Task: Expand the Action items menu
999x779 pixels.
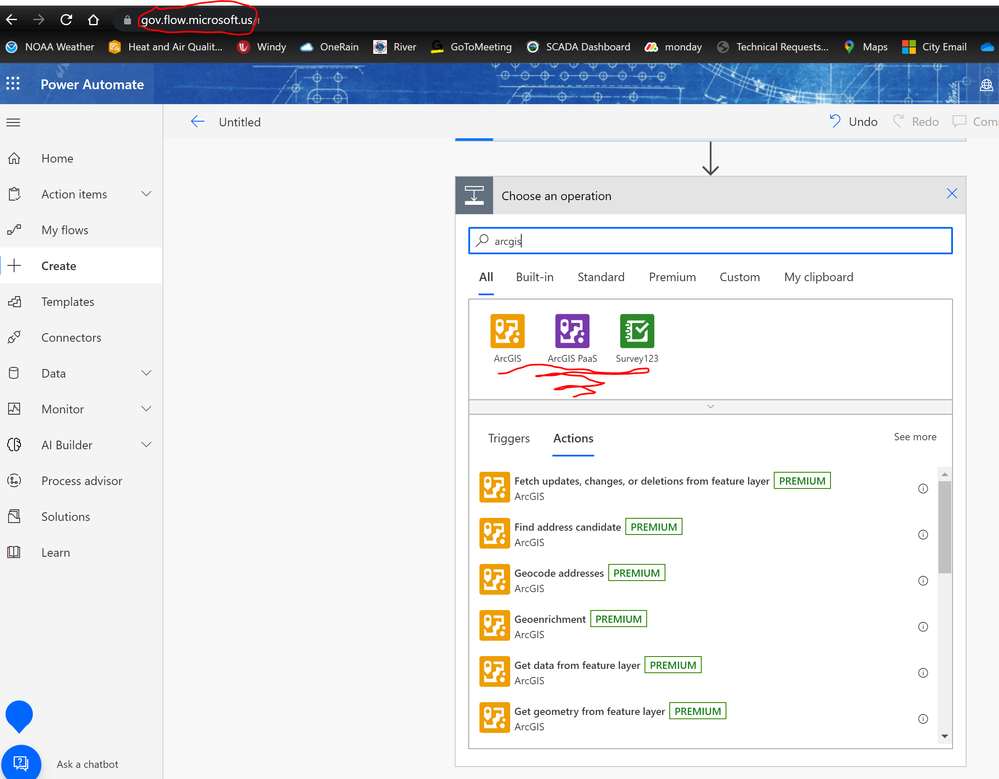Action: [146, 194]
